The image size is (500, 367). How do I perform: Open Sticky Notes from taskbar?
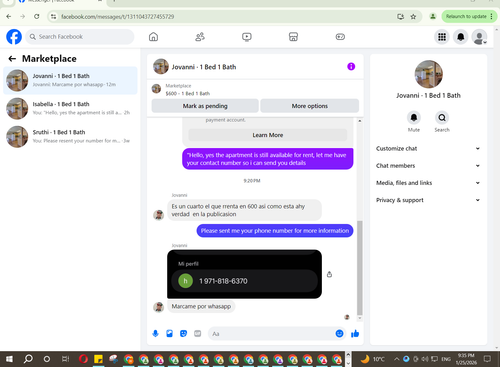98,359
